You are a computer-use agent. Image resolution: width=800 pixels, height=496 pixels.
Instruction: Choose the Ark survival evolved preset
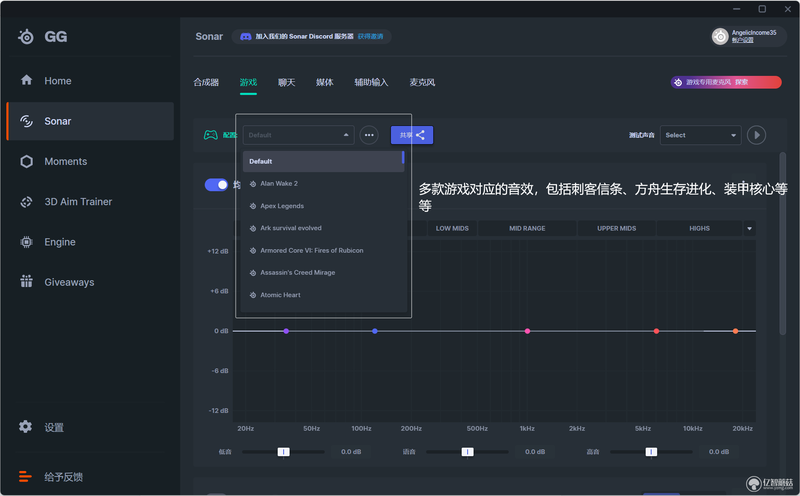pyautogui.click(x=323, y=228)
